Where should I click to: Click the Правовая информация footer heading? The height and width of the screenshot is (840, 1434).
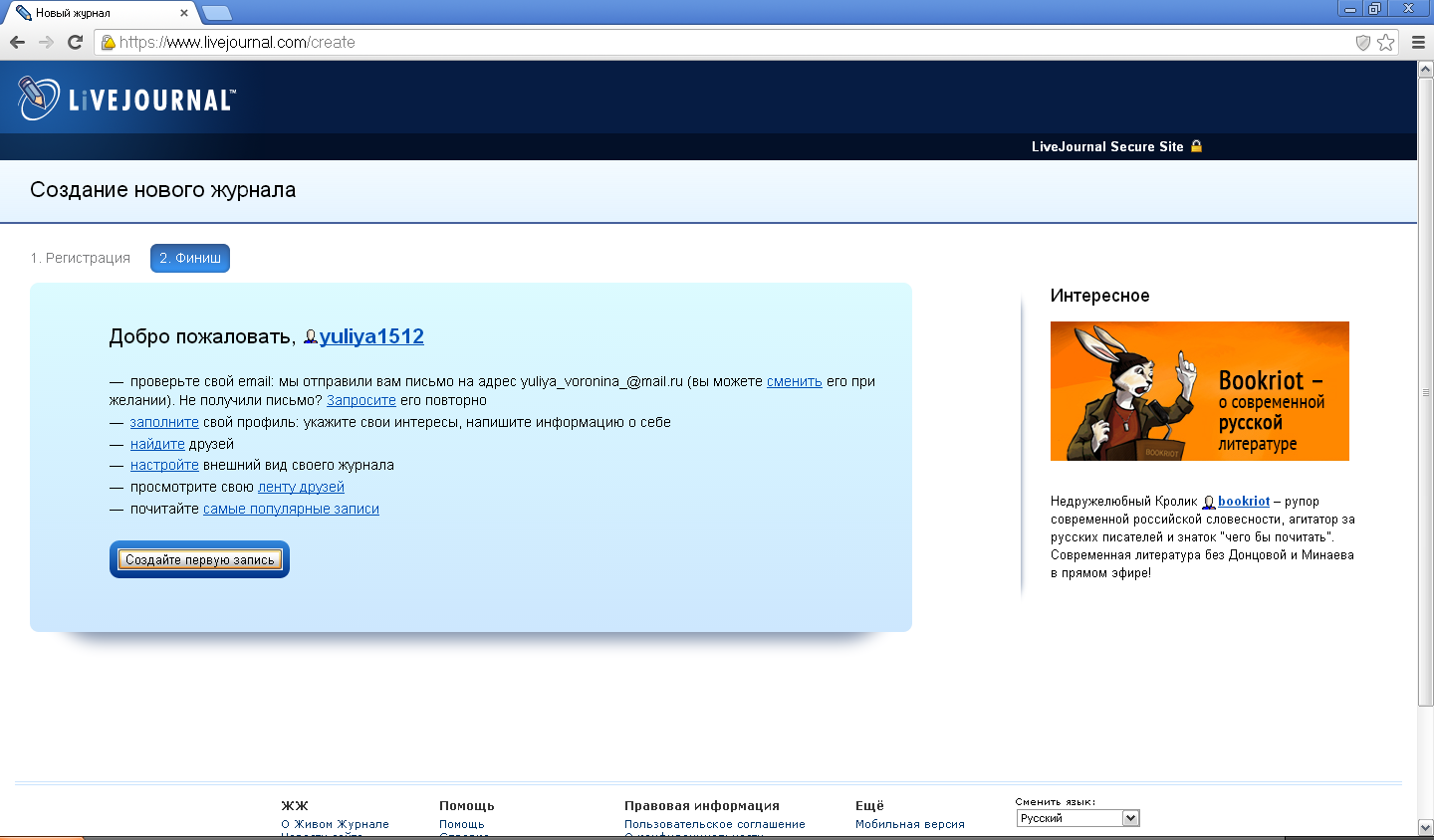702,806
